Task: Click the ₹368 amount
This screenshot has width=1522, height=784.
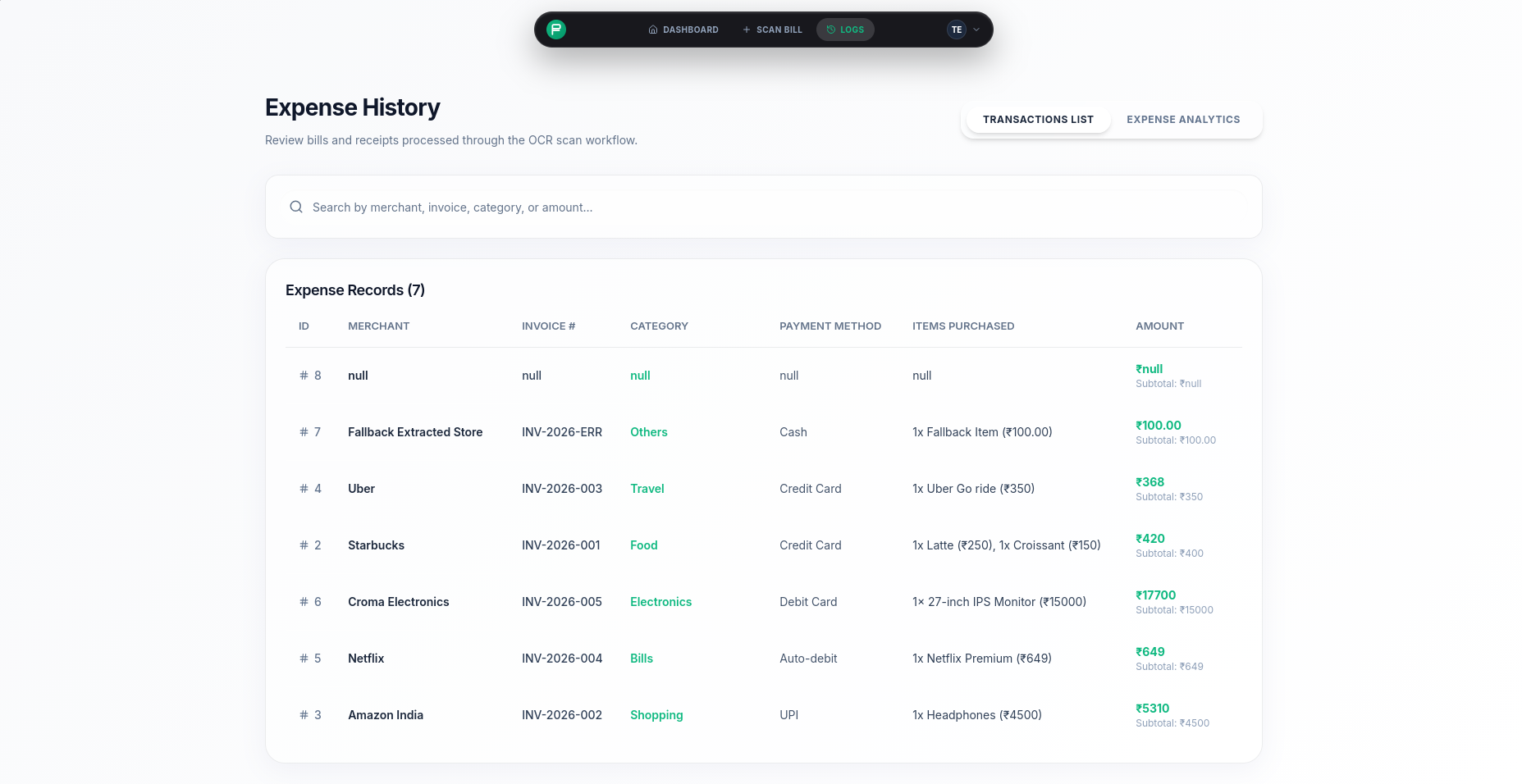Action: pyautogui.click(x=1150, y=482)
